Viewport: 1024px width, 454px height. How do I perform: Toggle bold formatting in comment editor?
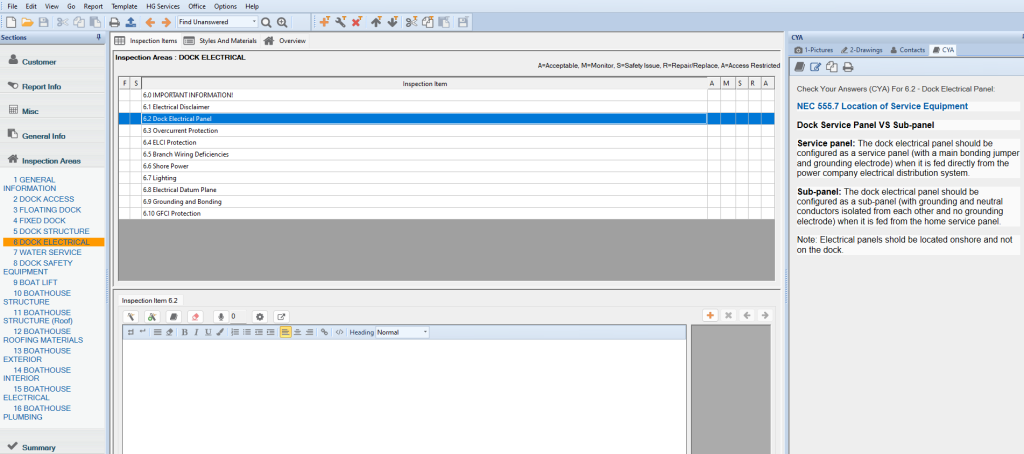184,332
